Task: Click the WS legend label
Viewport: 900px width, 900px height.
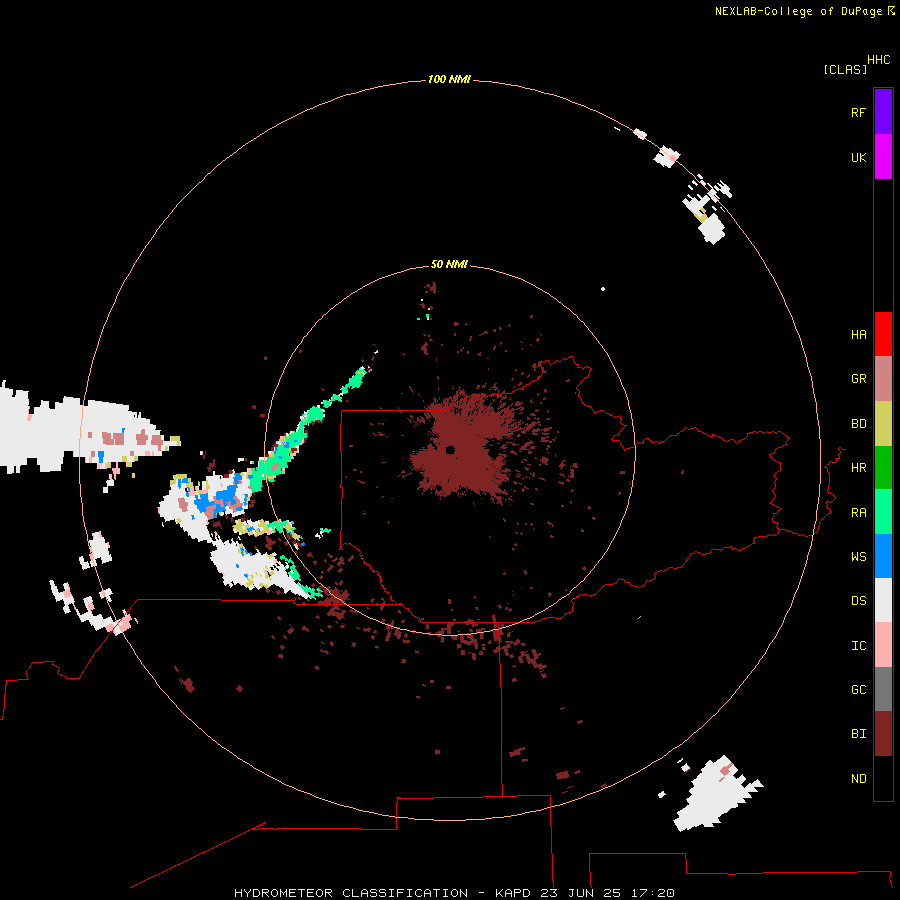Action: 858,556
